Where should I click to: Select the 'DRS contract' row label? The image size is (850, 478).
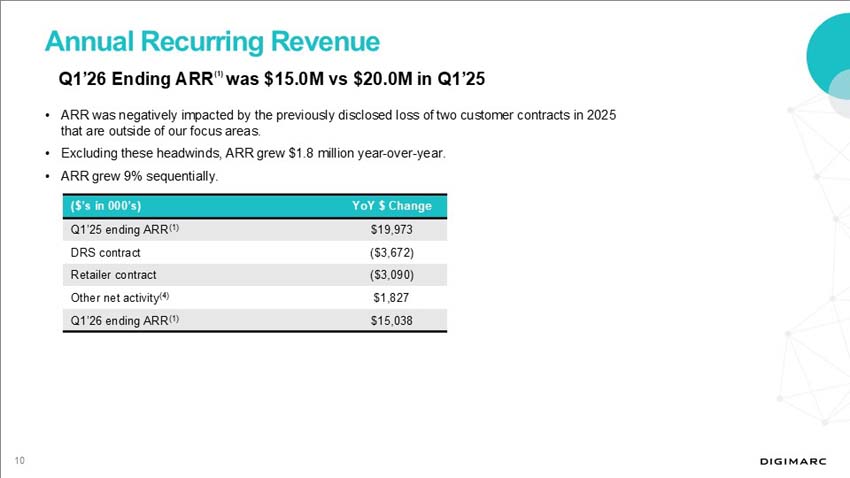click(x=105, y=253)
